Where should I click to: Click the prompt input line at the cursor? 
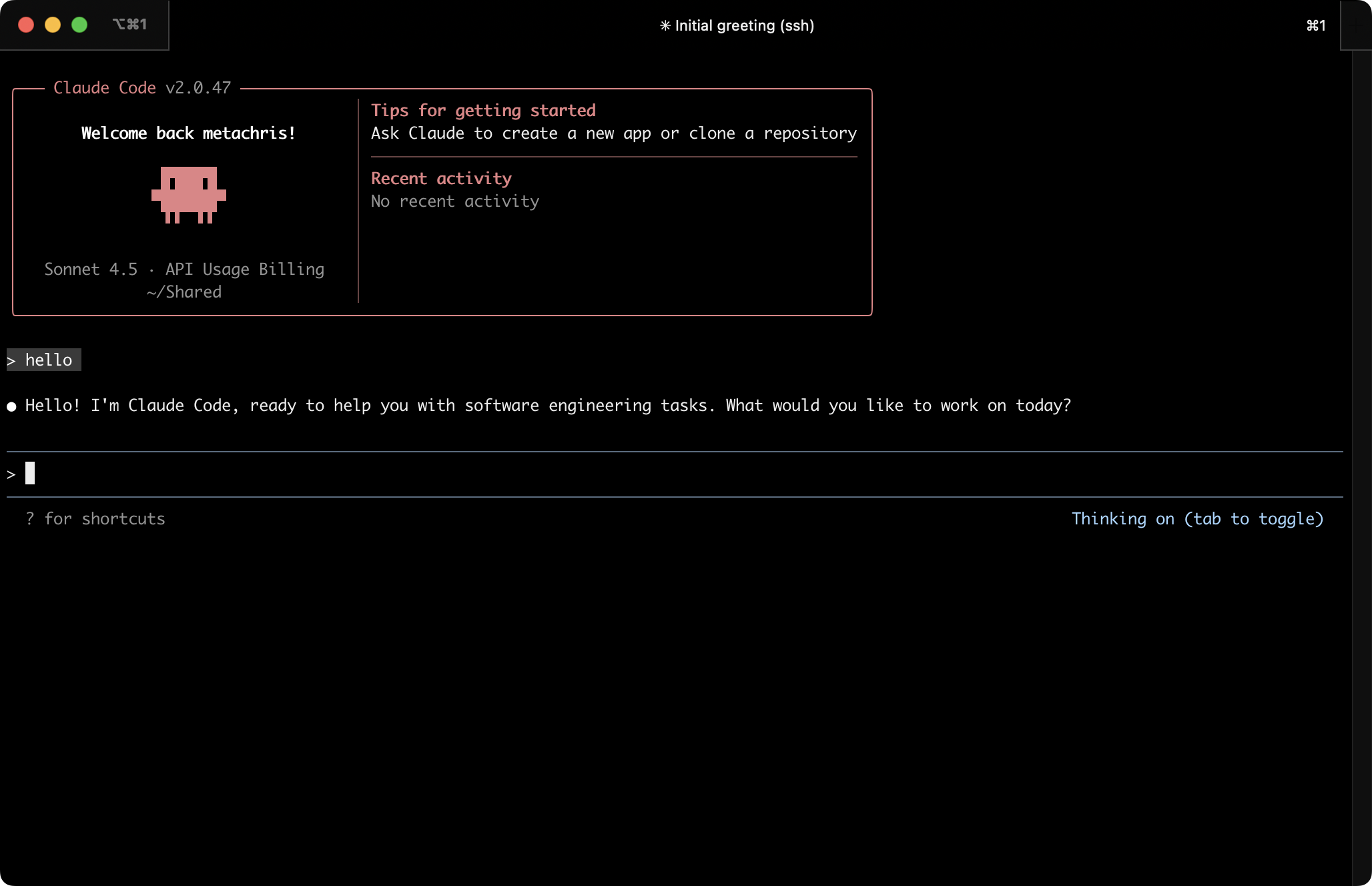point(30,474)
